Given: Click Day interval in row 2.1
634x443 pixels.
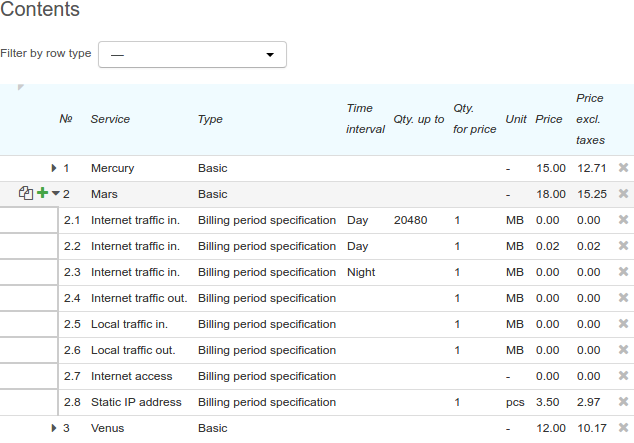Looking at the screenshot, I should pos(357,220).
